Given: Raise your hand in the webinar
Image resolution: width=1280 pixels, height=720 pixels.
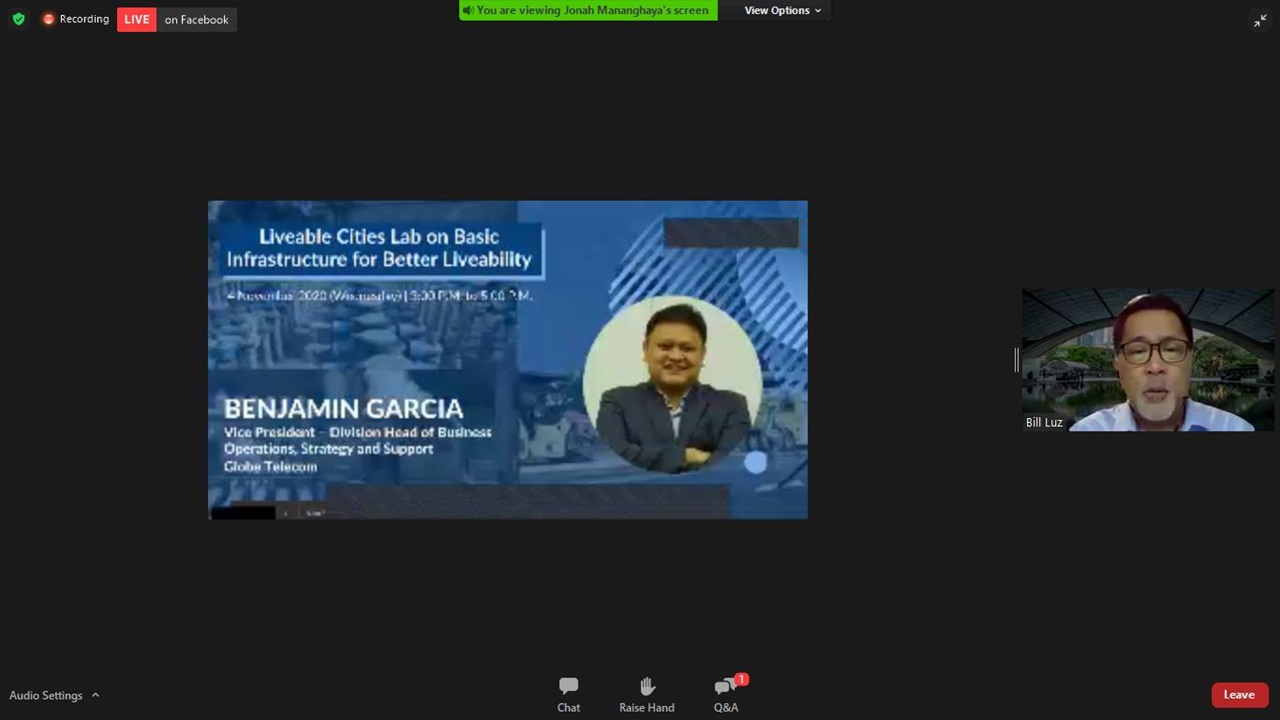Looking at the screenshot, I should [x=646, y=694].
